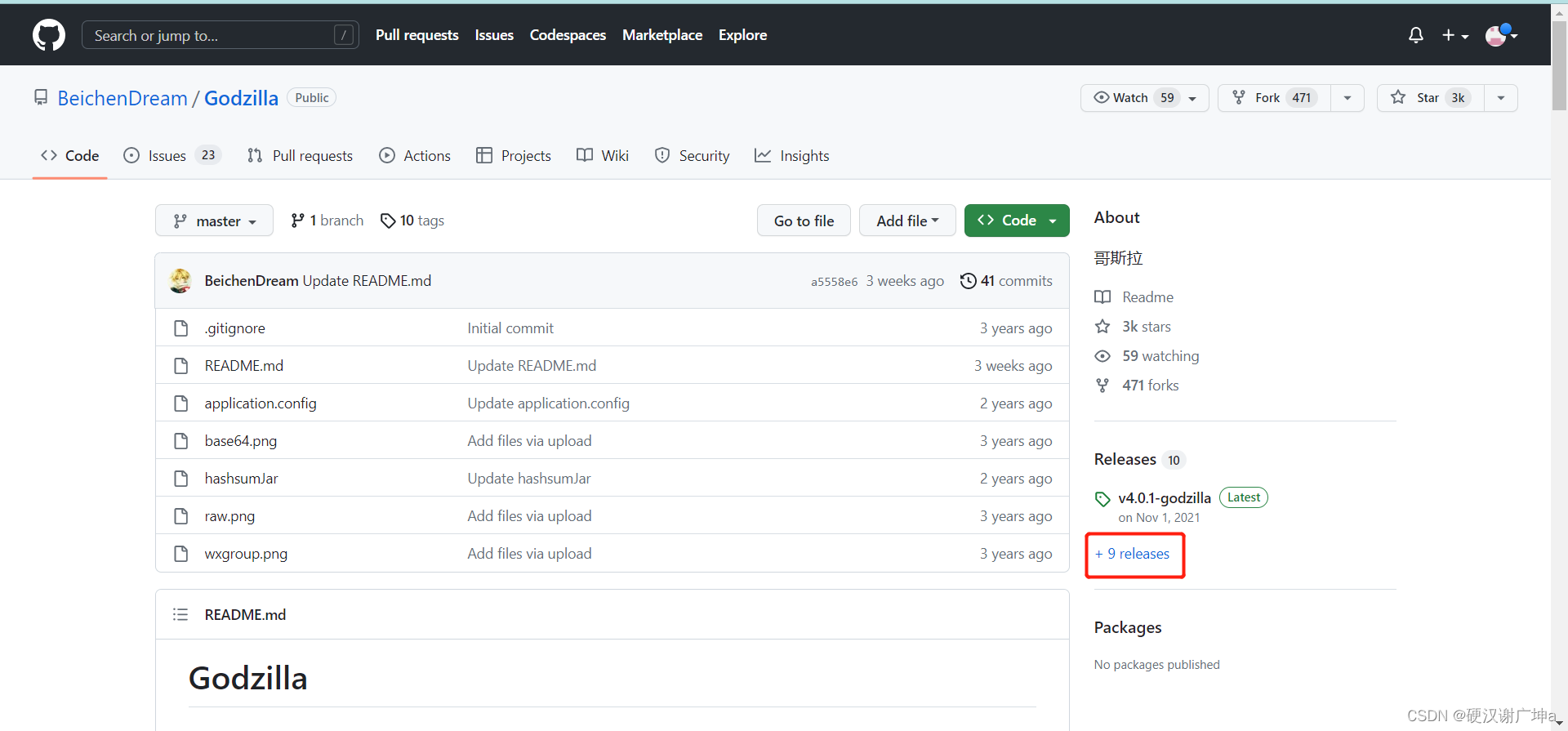Open the + 9 releases link
Screen dimensions: 1568x731
click(1133, 554)
